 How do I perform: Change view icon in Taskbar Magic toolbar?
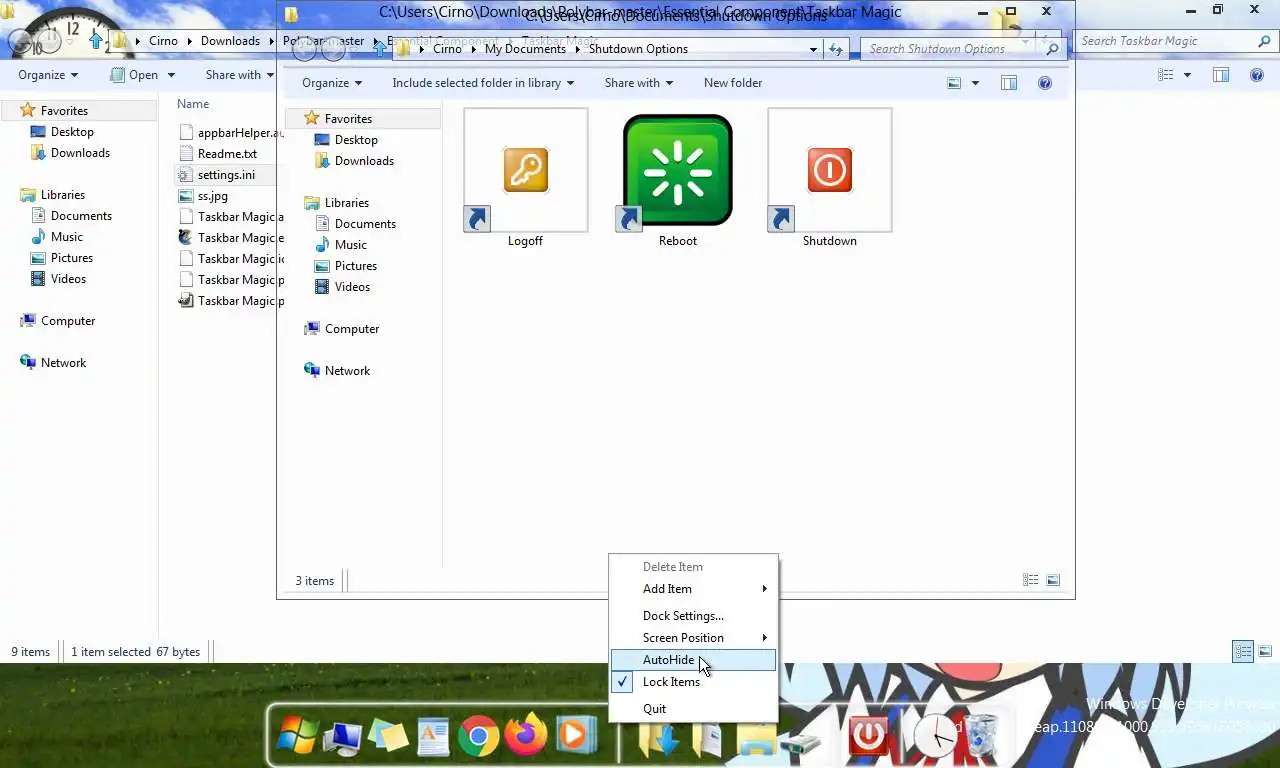[x=1166, y=75]
